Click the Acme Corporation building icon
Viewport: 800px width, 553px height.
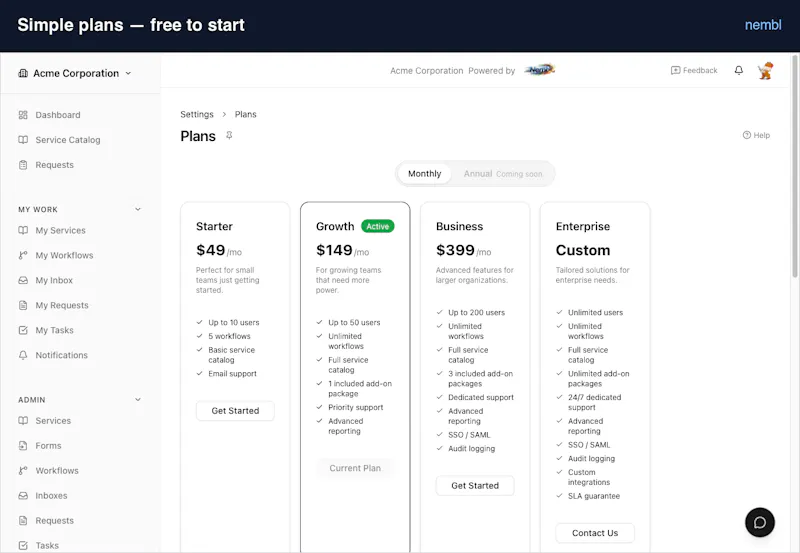[23, 73]
